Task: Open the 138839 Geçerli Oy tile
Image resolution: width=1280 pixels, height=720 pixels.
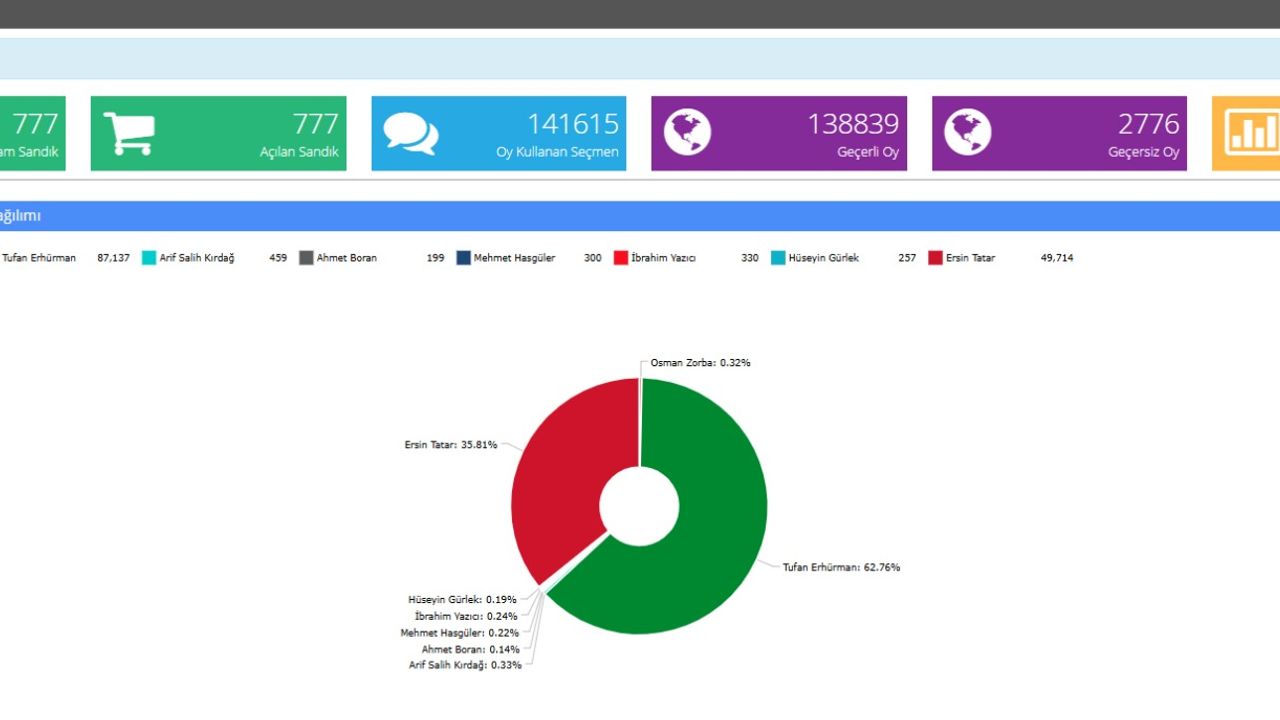Action: [778, 133]
